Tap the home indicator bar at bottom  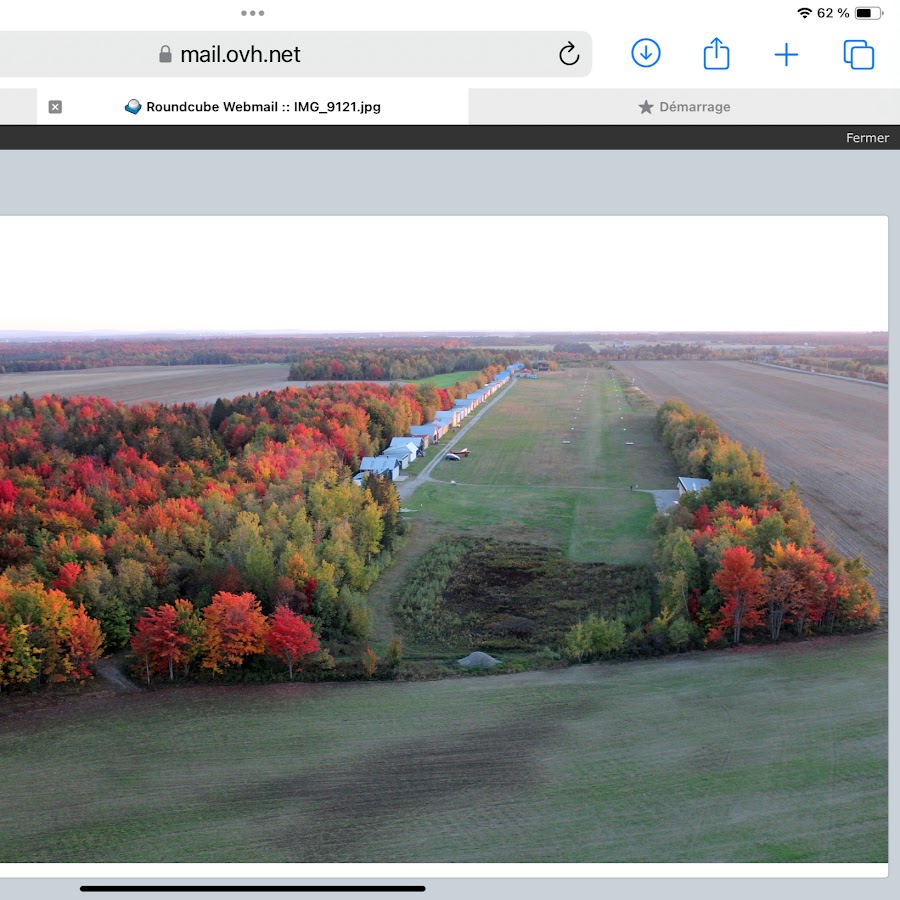coord(253,889)
